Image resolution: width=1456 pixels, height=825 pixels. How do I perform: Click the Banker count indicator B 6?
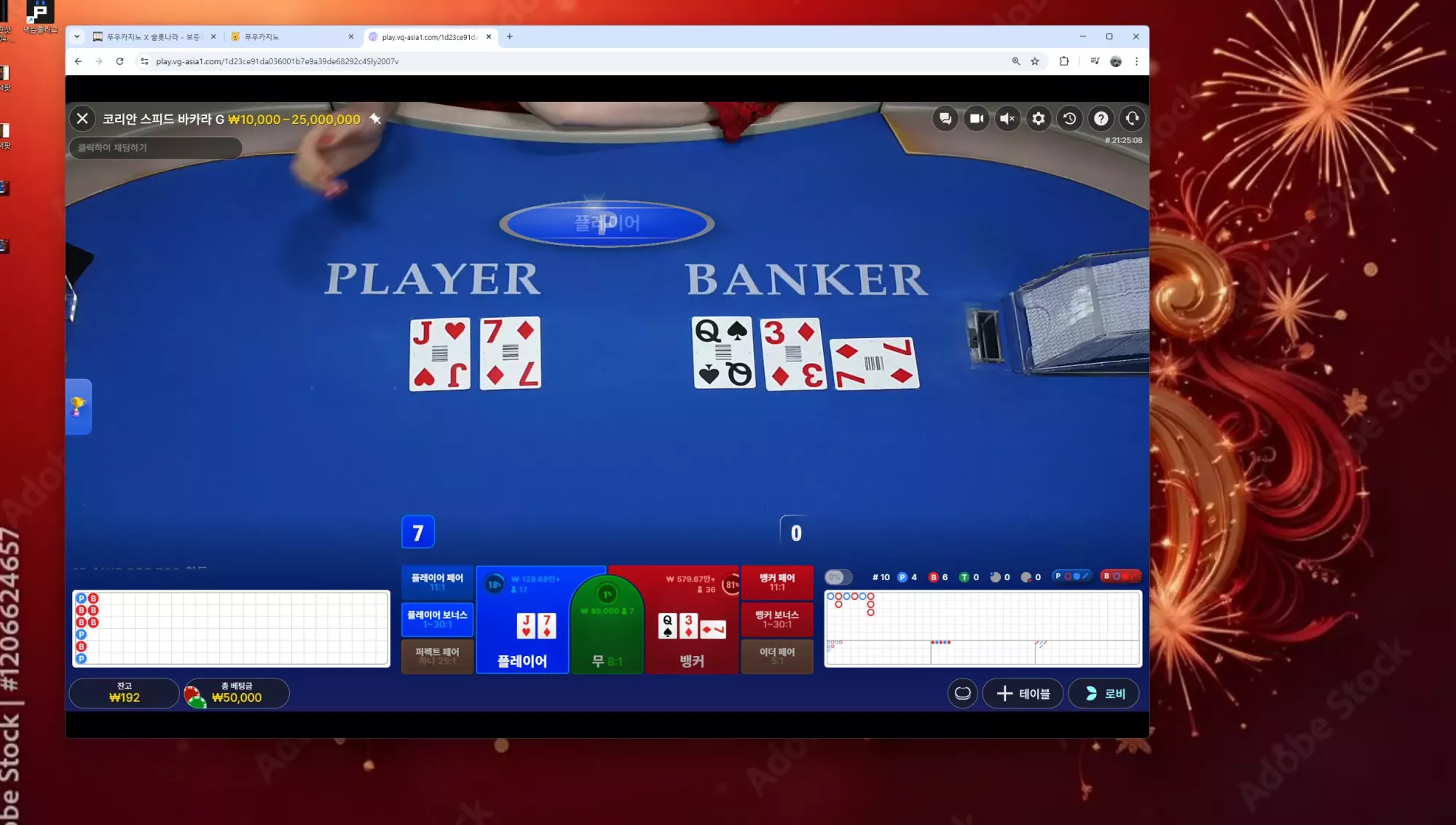(938, 577)
